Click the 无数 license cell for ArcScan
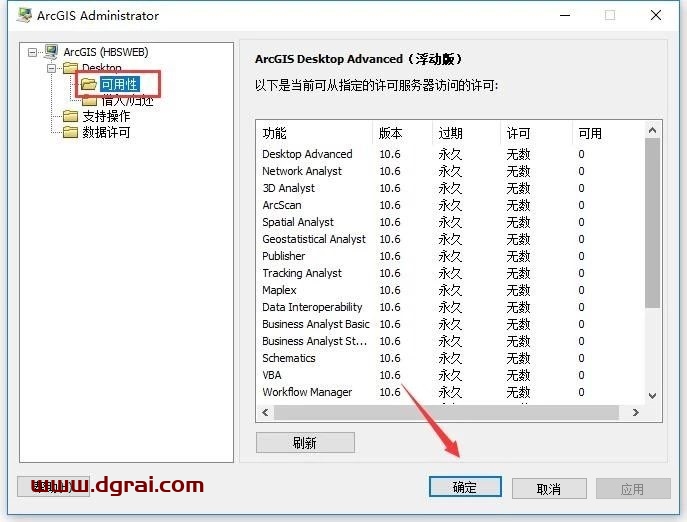Screen dimensions: 687x522 coord(518,205)
